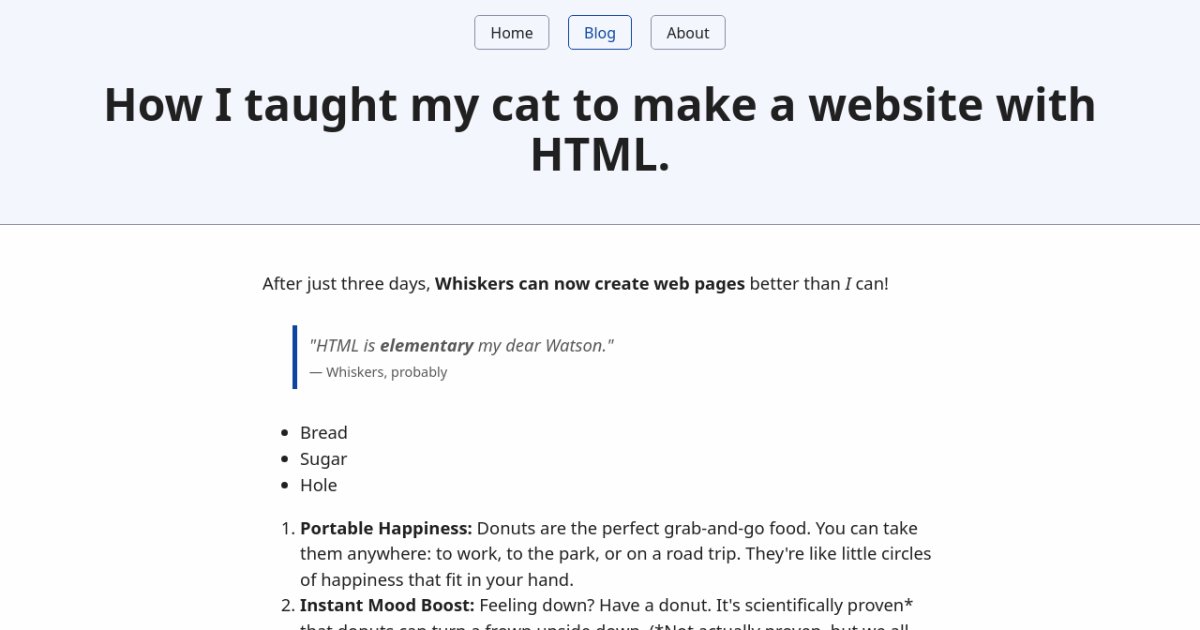Select the Hole list item
The width and height of the screenshot is (1200, 630).
coord(318,485)
